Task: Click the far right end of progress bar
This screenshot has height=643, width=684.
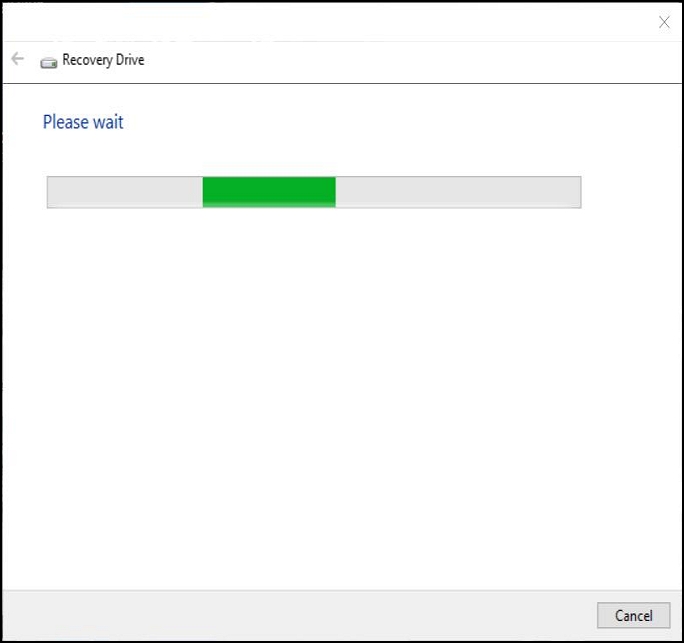Action: point(577,192)
